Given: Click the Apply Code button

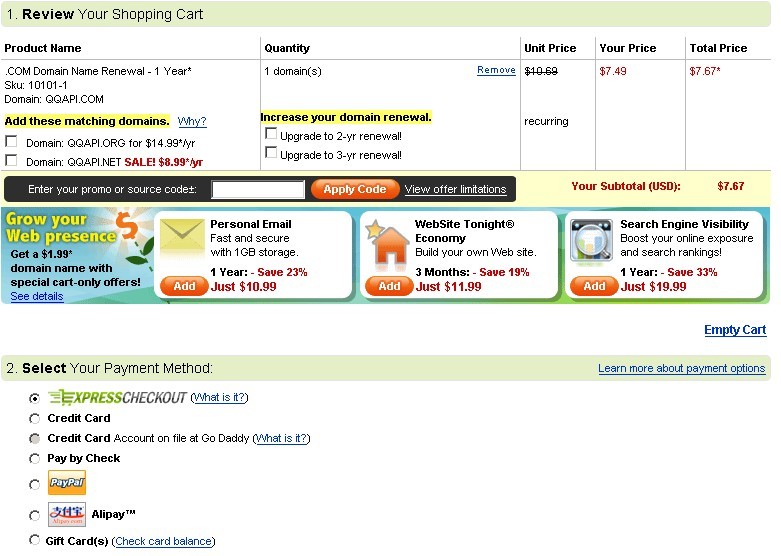Looking at the screenshot, I should coord(355,189).
